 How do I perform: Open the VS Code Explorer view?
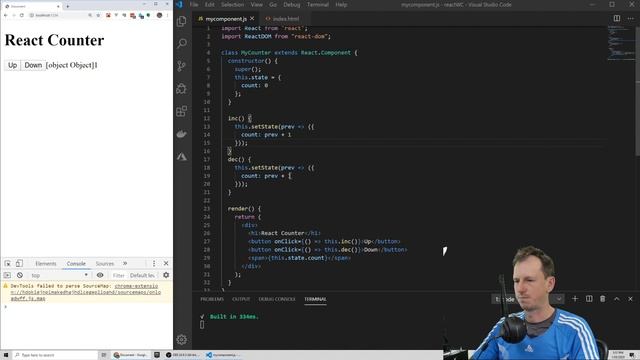click(x=182, y=21)
